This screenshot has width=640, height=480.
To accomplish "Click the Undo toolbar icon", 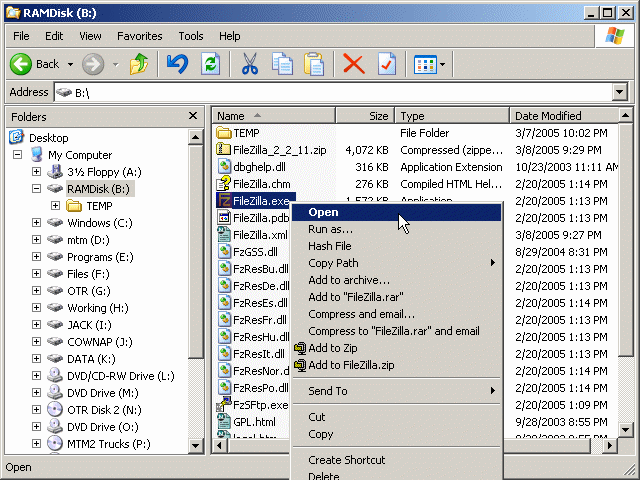I will (x=177, y=64).
